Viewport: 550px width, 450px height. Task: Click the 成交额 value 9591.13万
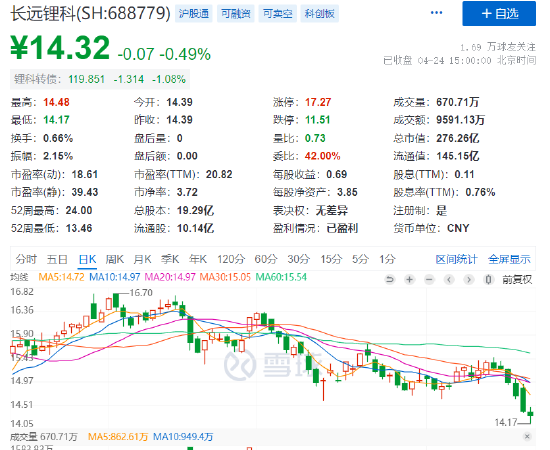[461, 120]
